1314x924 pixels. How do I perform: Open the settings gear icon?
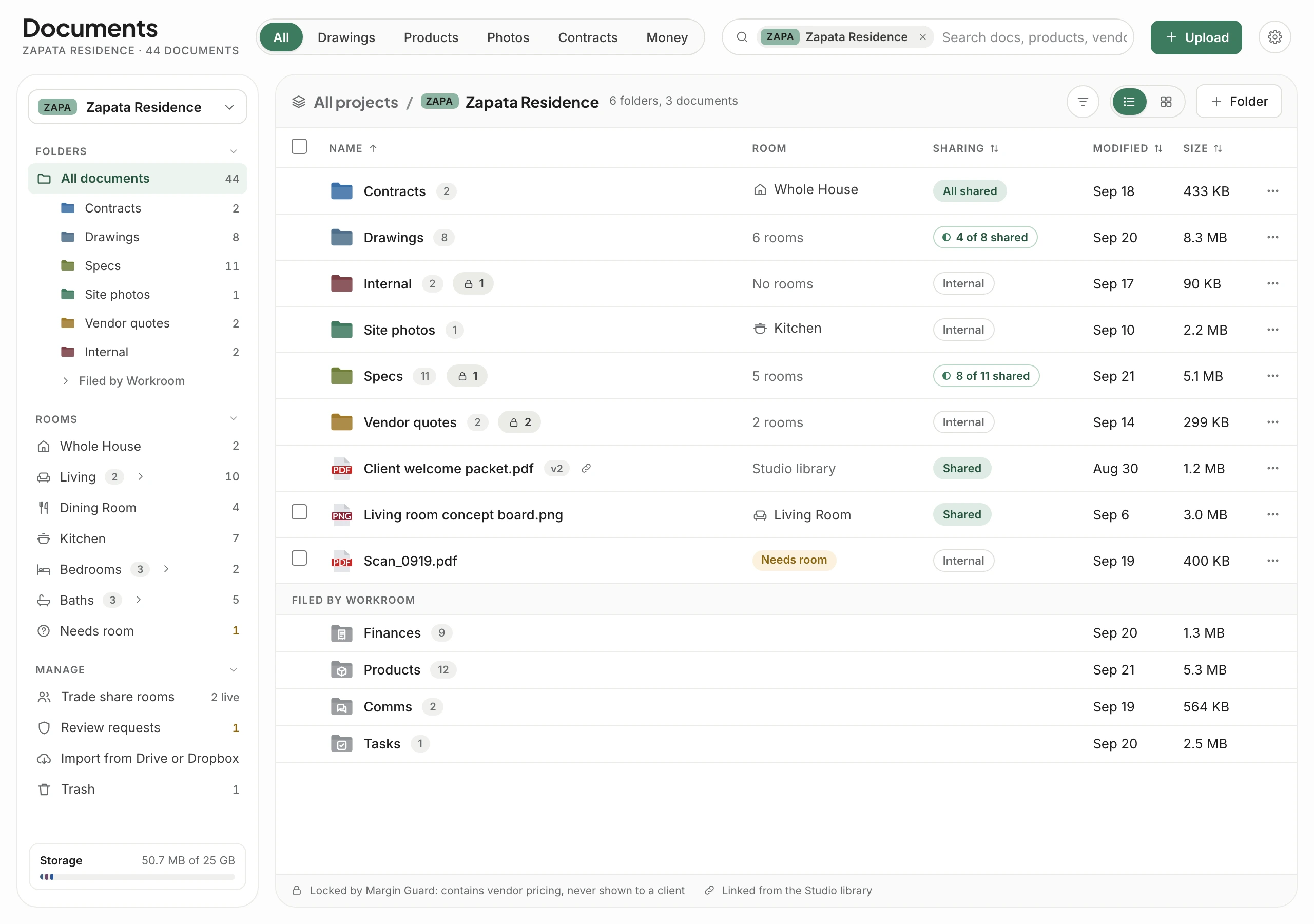1274,37
